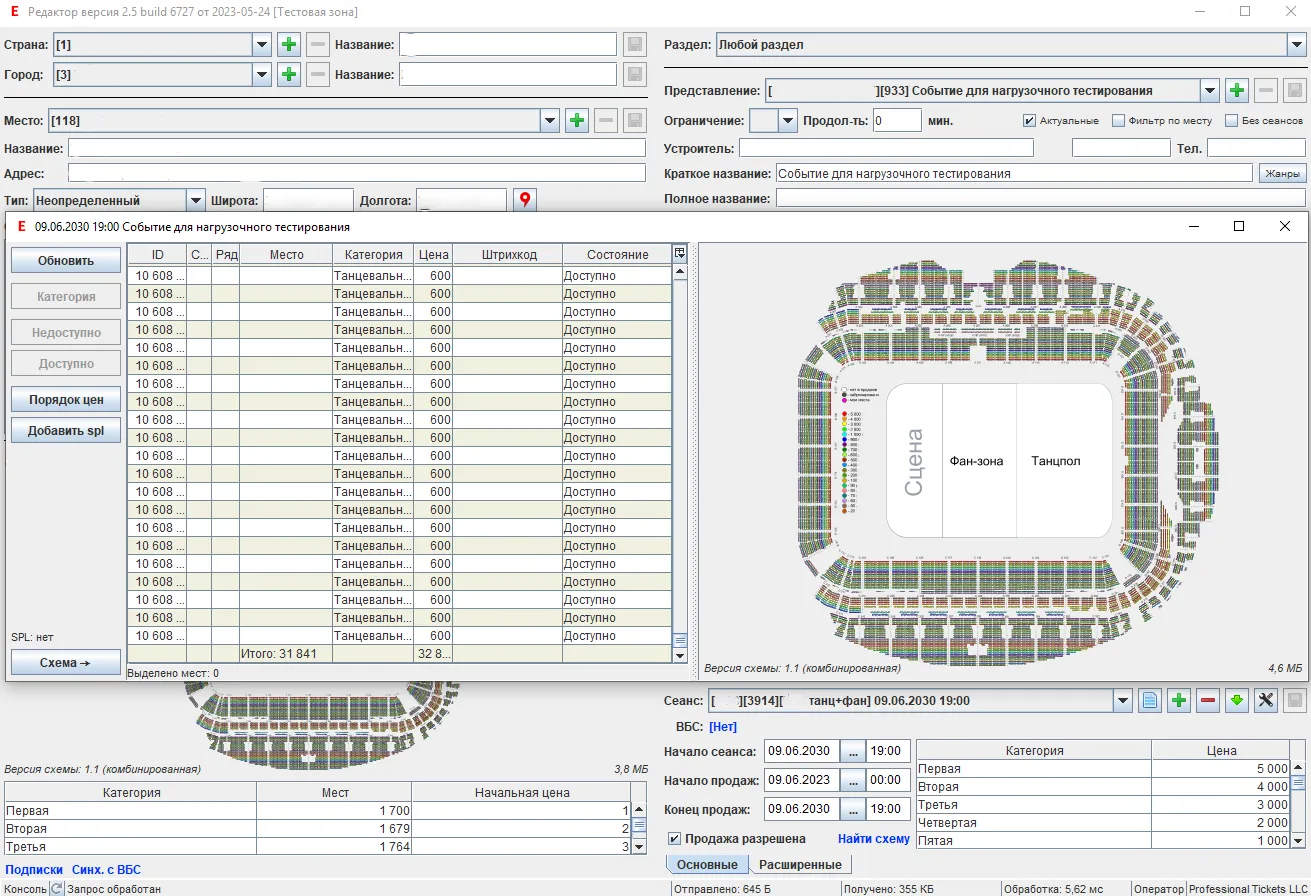Remove session with the red minus icon
1311x896 pixels.
(x=1208, y=701)
